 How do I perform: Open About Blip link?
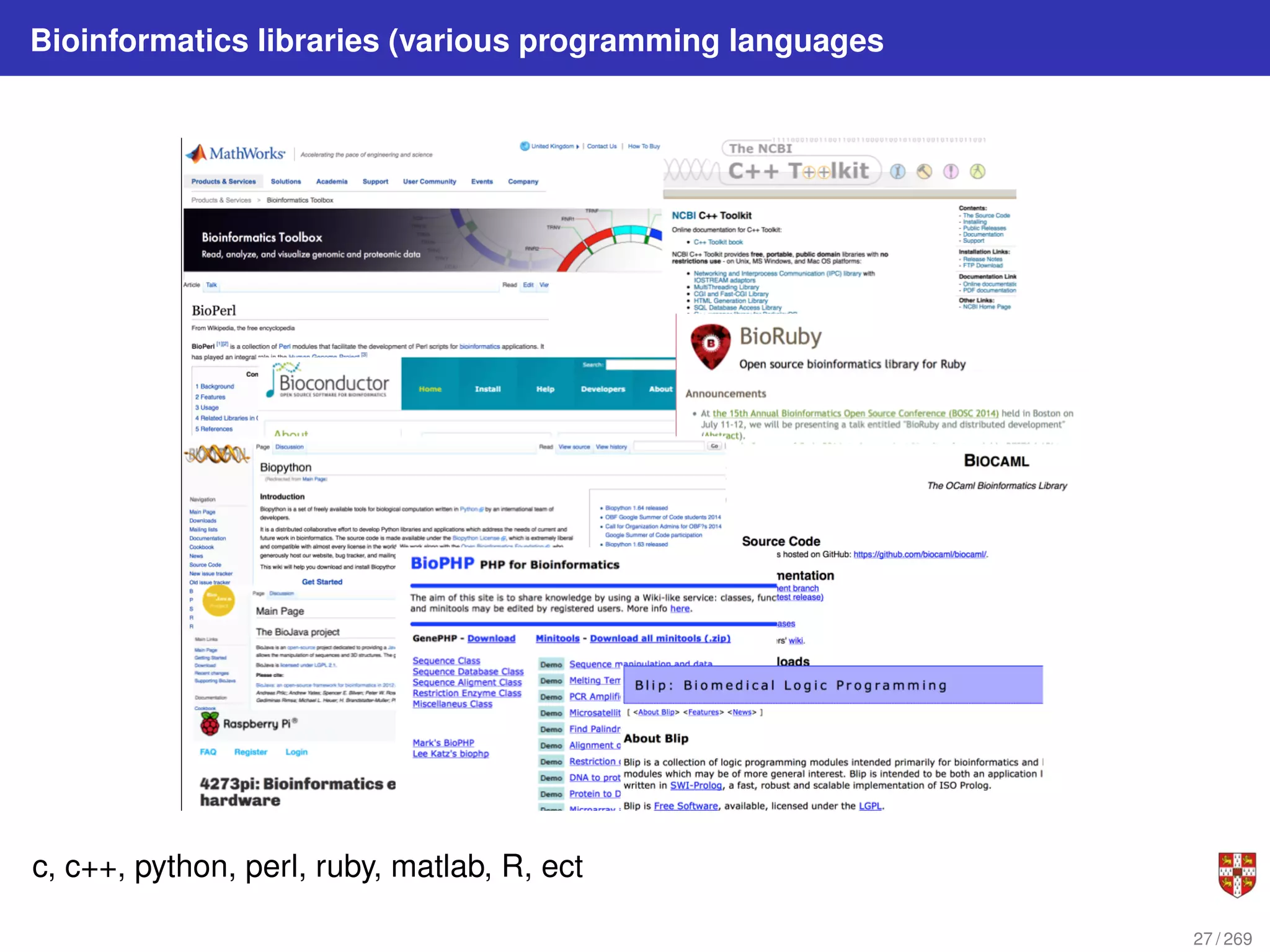click(656, 713)
